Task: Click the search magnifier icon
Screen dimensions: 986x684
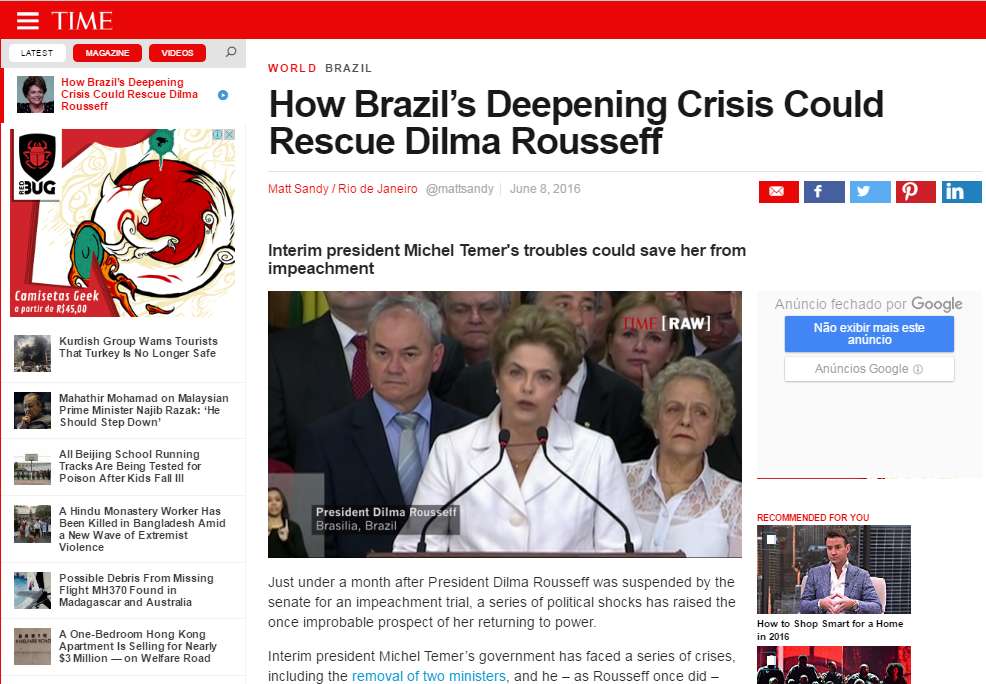Action: (x=231, y=52)
